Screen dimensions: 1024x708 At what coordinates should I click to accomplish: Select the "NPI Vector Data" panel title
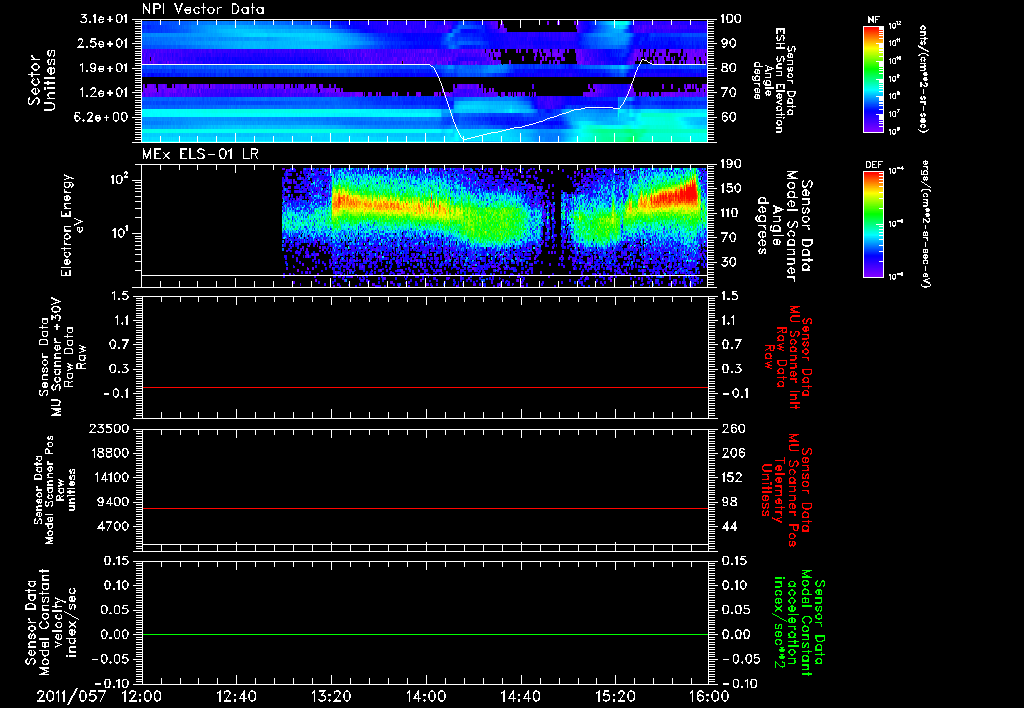203,9
